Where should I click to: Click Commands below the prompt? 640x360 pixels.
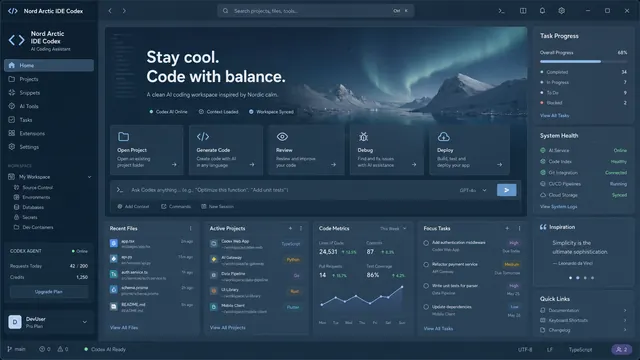[x=176, y=207]
